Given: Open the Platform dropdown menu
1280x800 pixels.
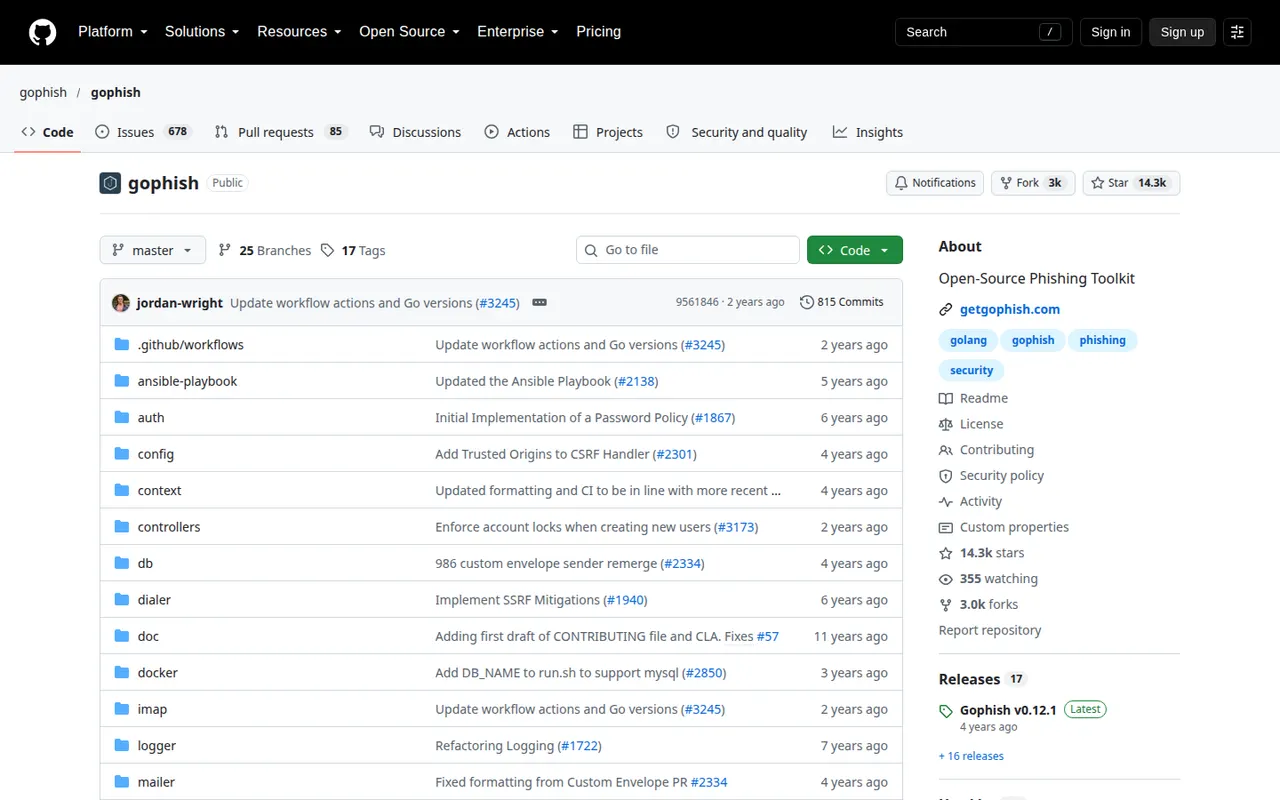Looking at the screenshot, I should click(113, 32).
